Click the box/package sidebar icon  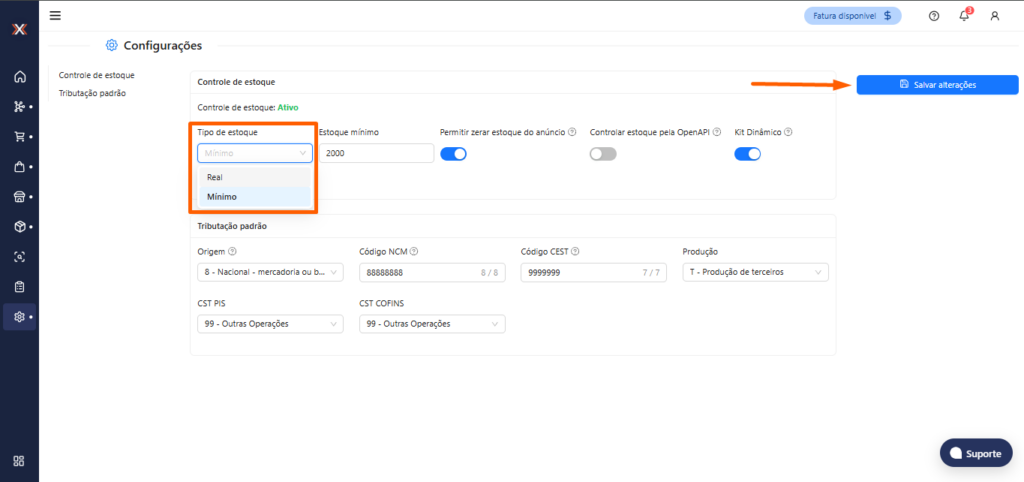[x=19, y=226]
